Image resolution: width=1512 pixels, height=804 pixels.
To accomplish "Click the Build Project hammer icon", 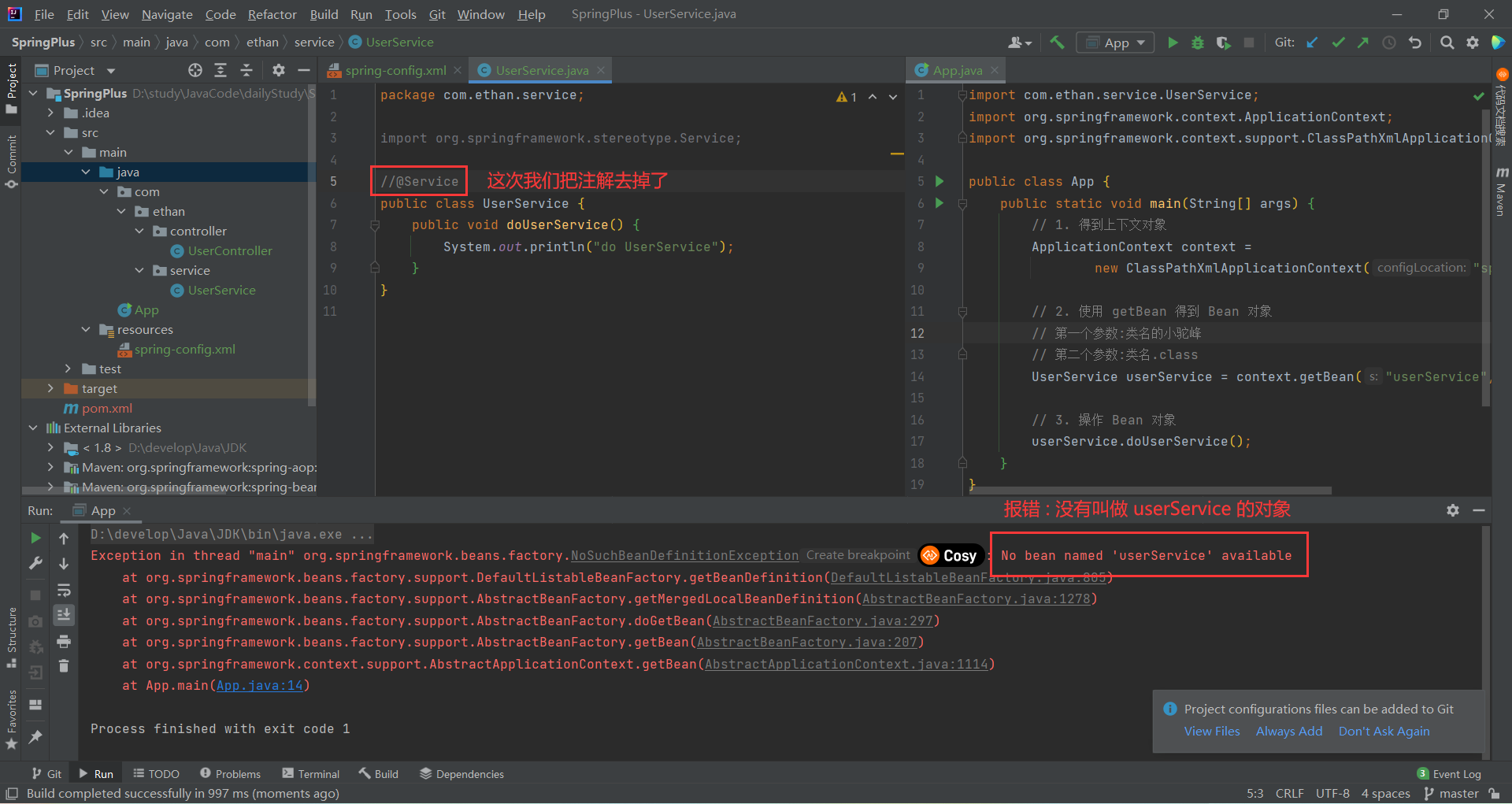I will (x=1057, y=43).
